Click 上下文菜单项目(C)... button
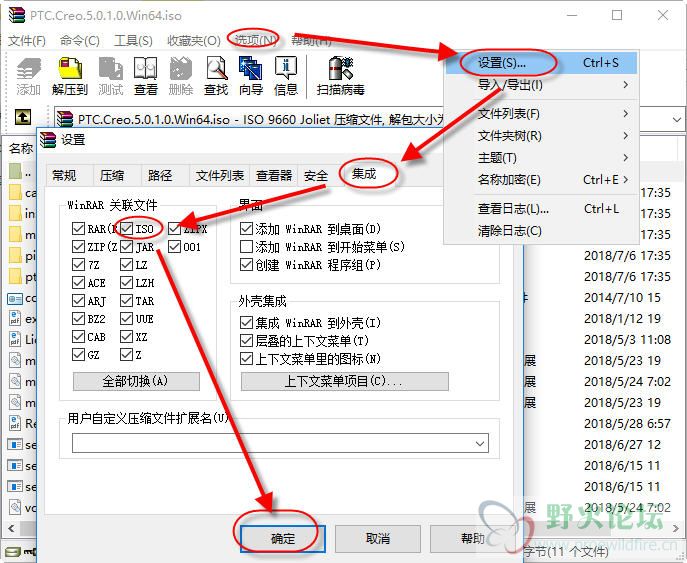The height and width of the screenshot is (563, 687). tap(344, 381)
